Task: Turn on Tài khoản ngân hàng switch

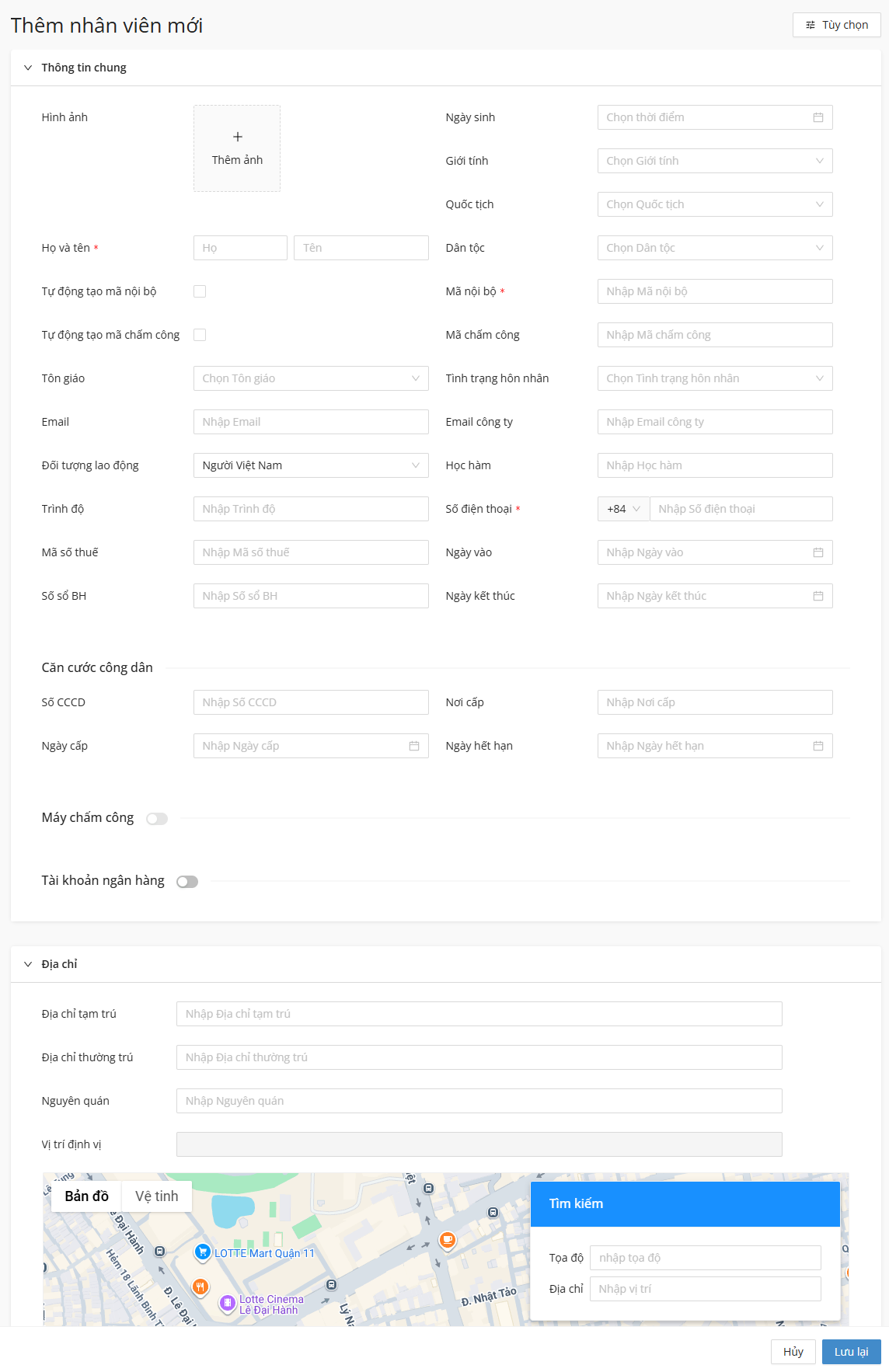Action: (187, 882)
